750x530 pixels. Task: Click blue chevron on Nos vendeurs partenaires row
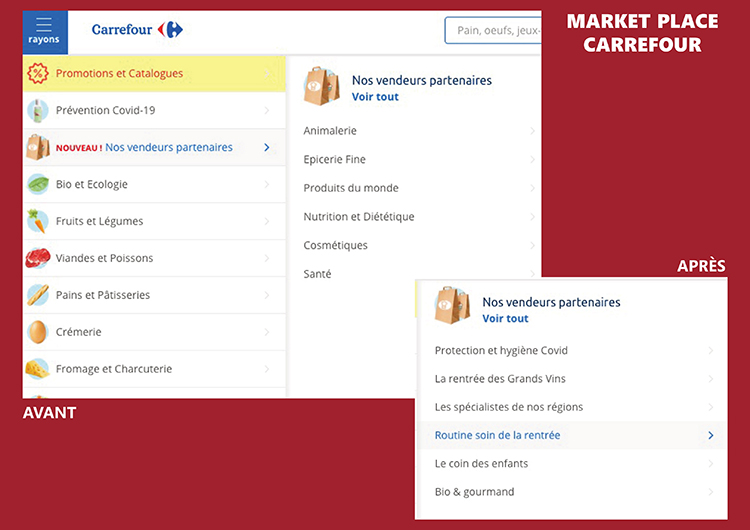(x=267, y=147)
